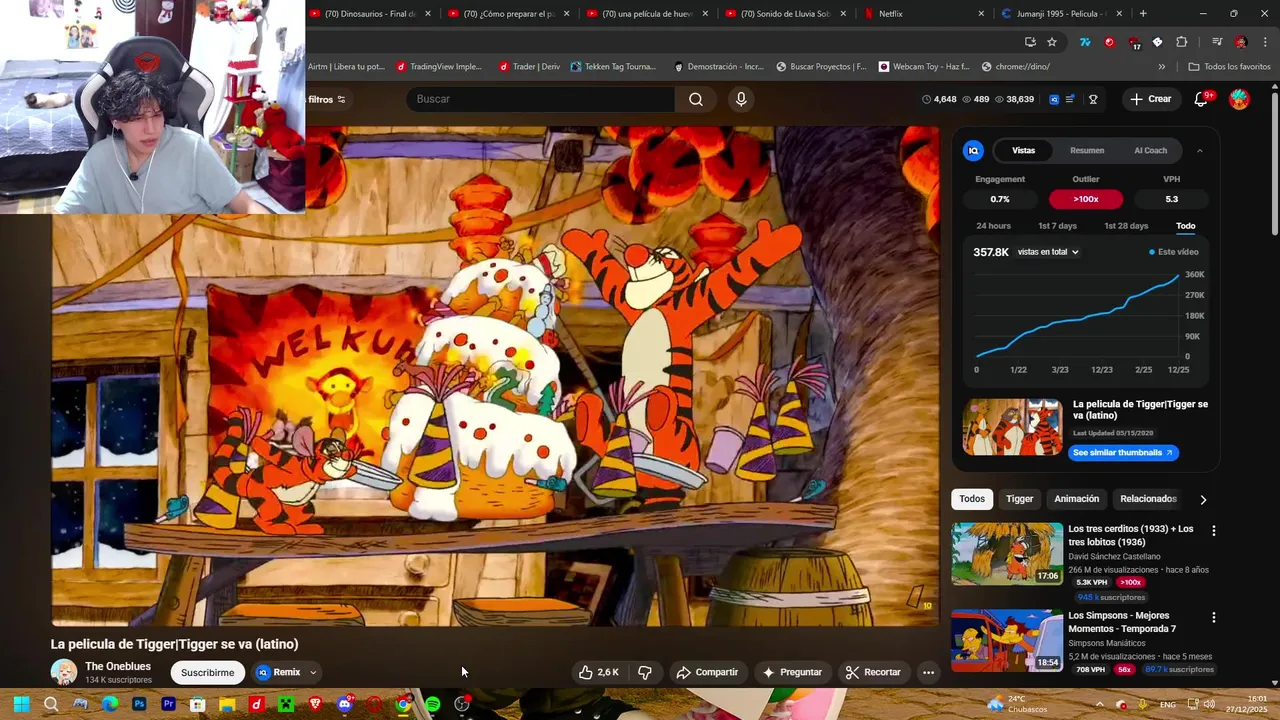Click the Suscribirme button
Screen dimensions: 1280x720
pyautogui.click(x=207, y=672)
